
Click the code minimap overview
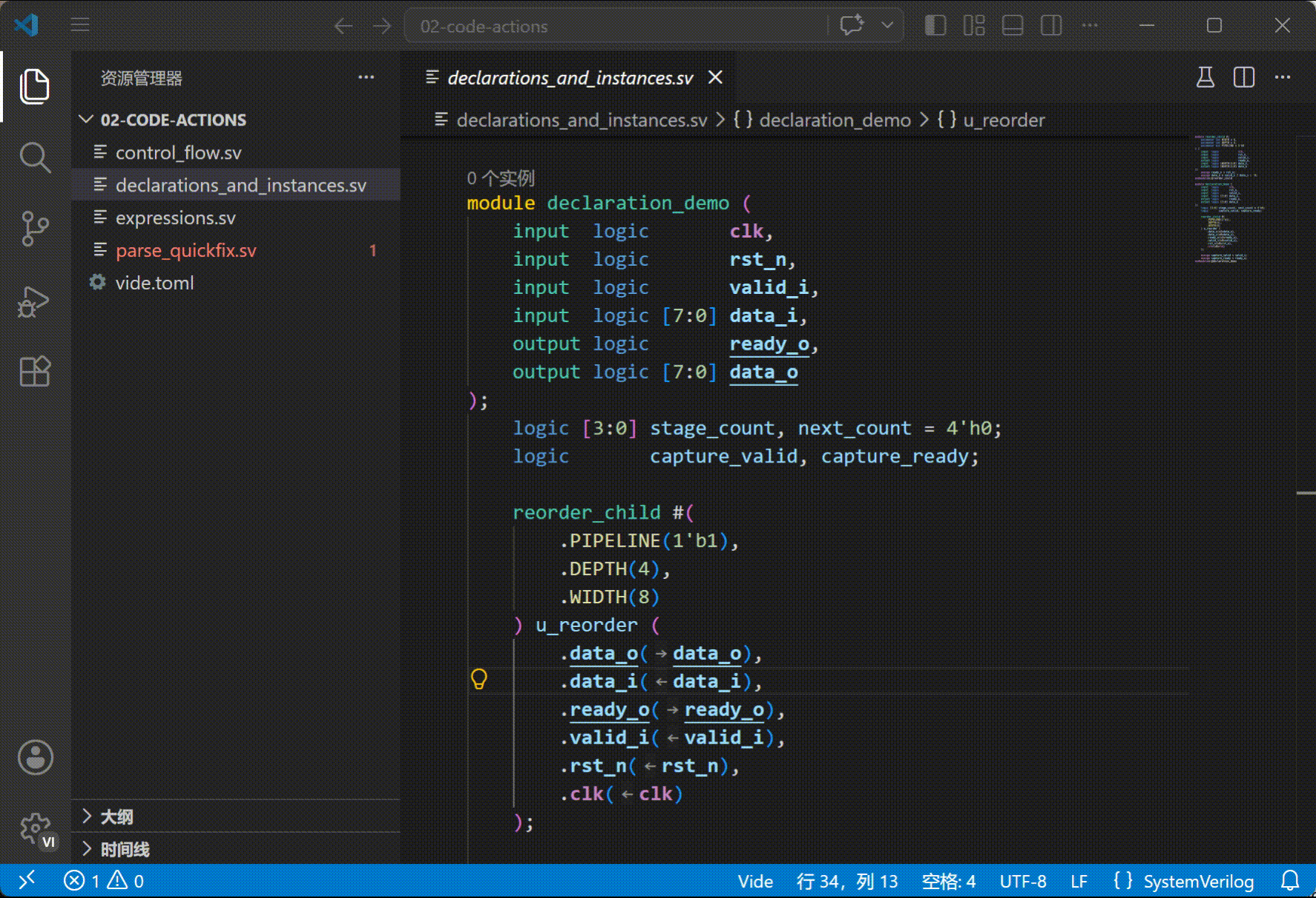point(1228,199)
